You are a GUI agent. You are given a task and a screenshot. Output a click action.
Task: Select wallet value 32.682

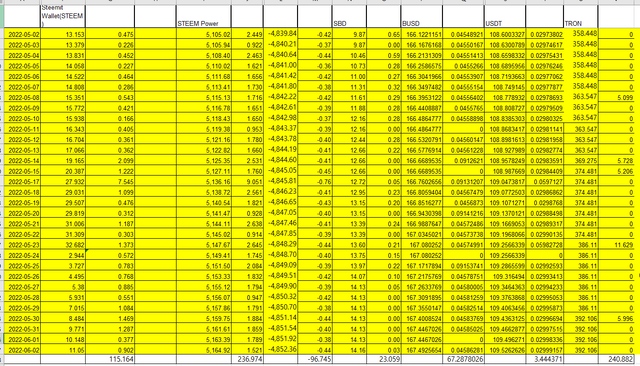(x=63, y=245)
